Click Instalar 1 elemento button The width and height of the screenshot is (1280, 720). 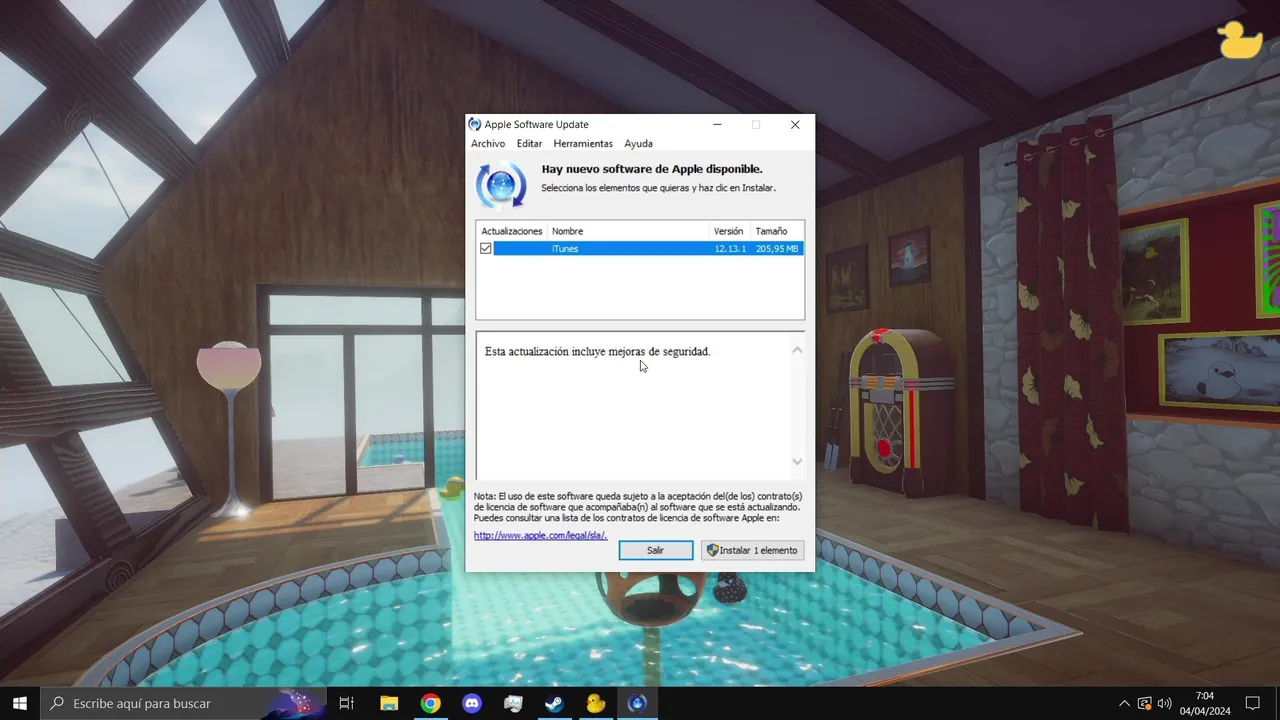pos(752,550)
